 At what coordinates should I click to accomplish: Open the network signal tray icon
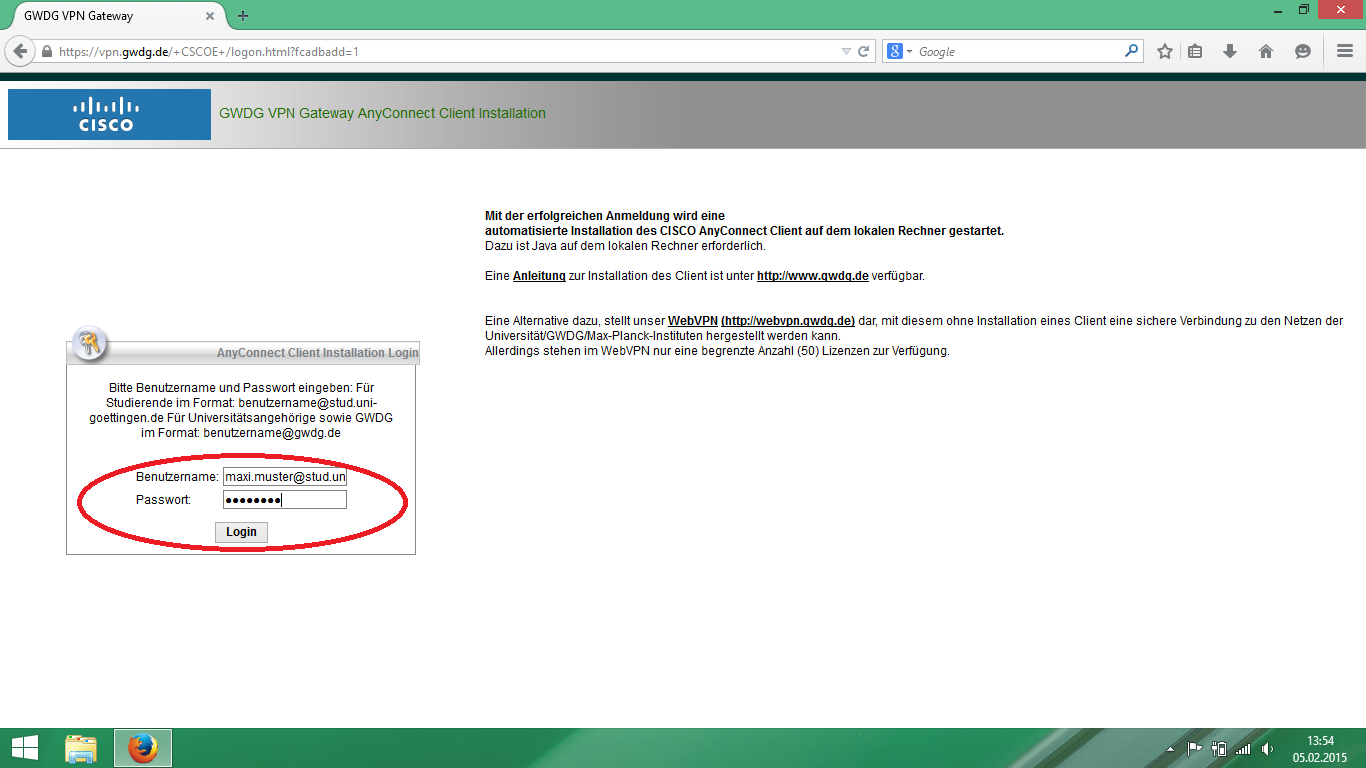(x=1243, y=748)
